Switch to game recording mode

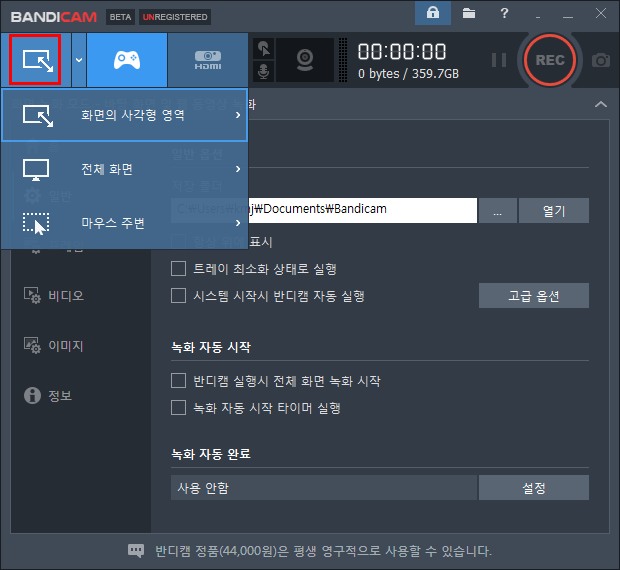tap(127, 60)
